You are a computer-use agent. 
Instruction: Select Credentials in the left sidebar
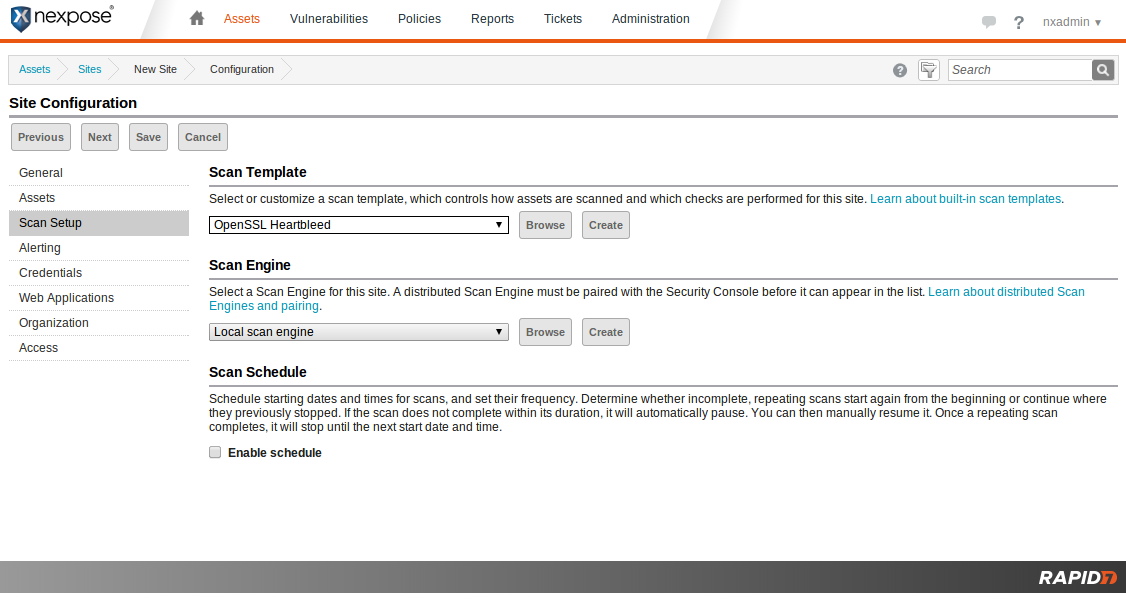pyautogui.click(x=50, y=273)
